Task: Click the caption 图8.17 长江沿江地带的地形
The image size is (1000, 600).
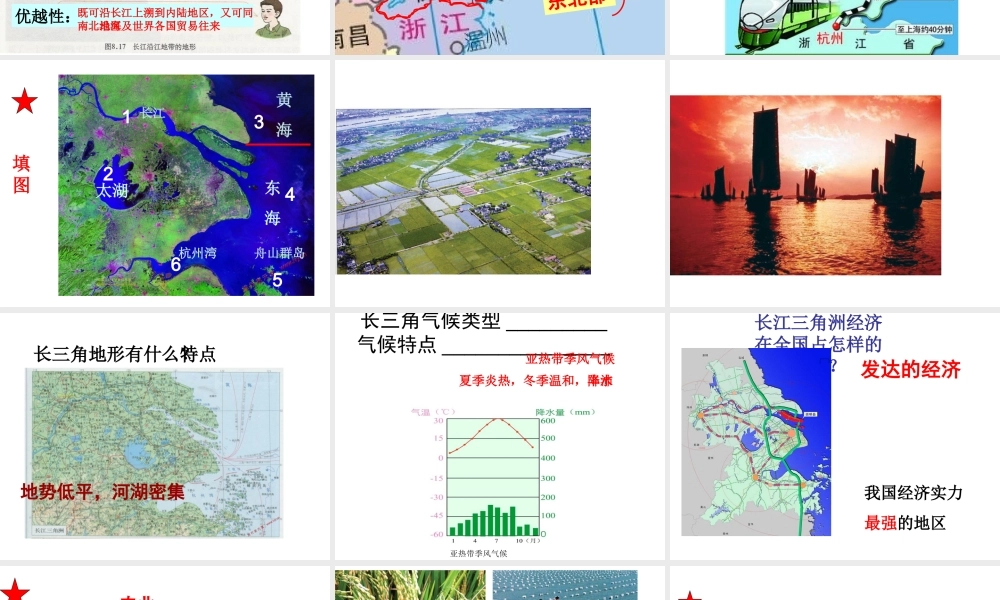Action: [151, 47]
